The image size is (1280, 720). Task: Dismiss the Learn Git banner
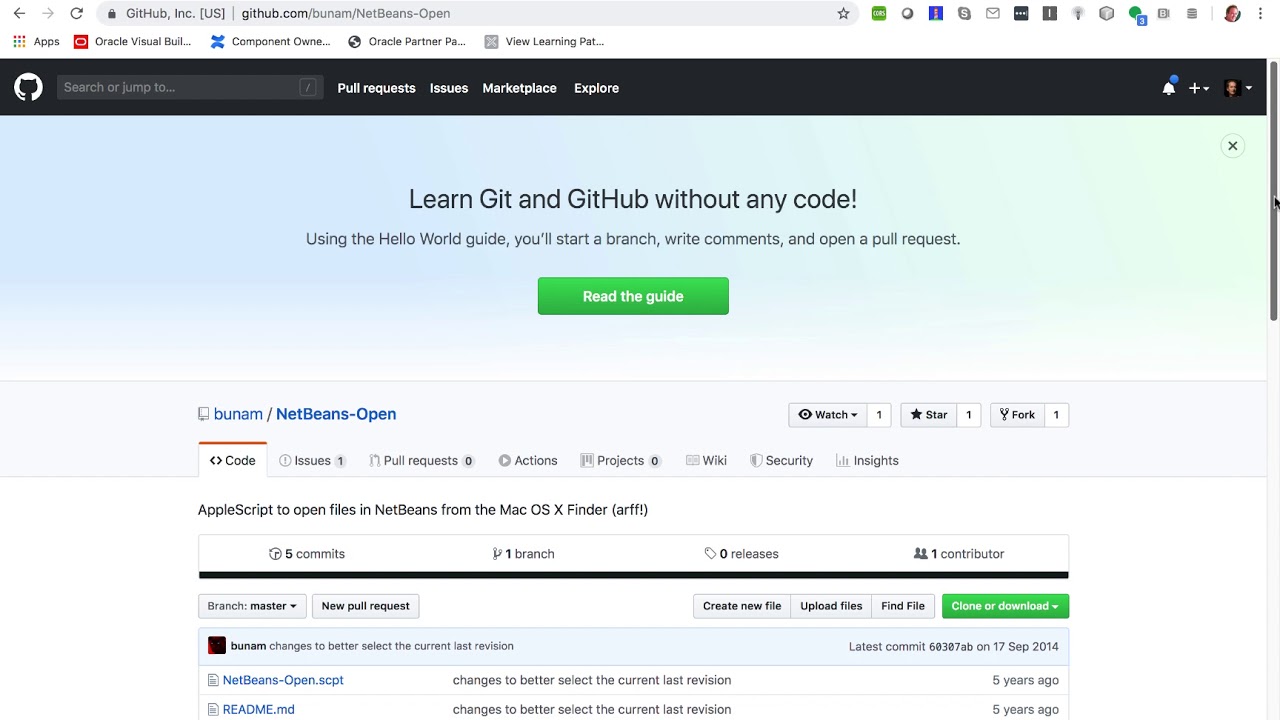1232,146
